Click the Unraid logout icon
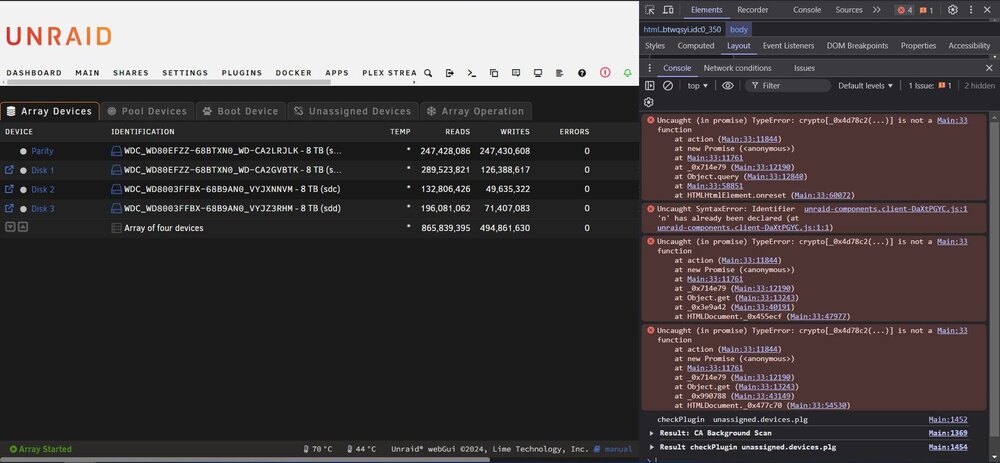 [450, 73]
